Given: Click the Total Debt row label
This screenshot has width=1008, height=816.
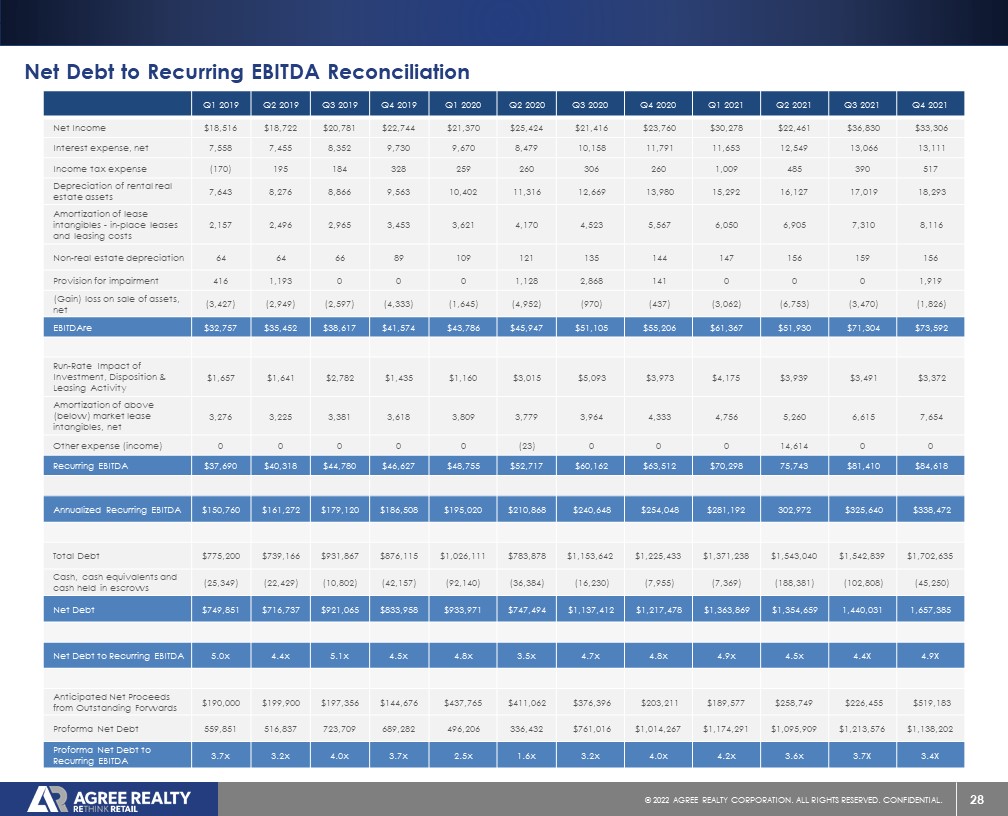Looking at the screenshot, I should tap(76, 556).
